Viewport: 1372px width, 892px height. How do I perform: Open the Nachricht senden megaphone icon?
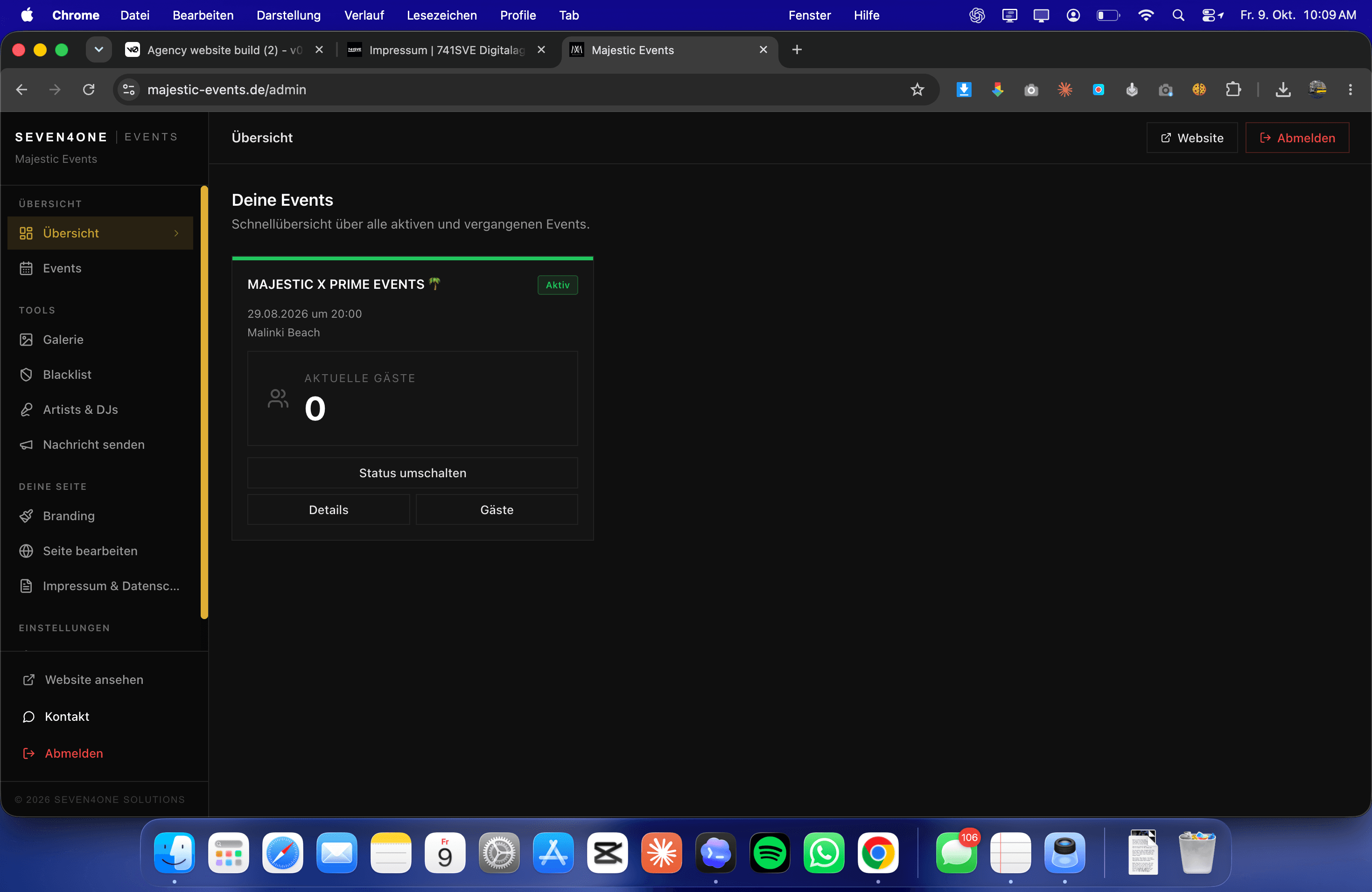point(26,445)
